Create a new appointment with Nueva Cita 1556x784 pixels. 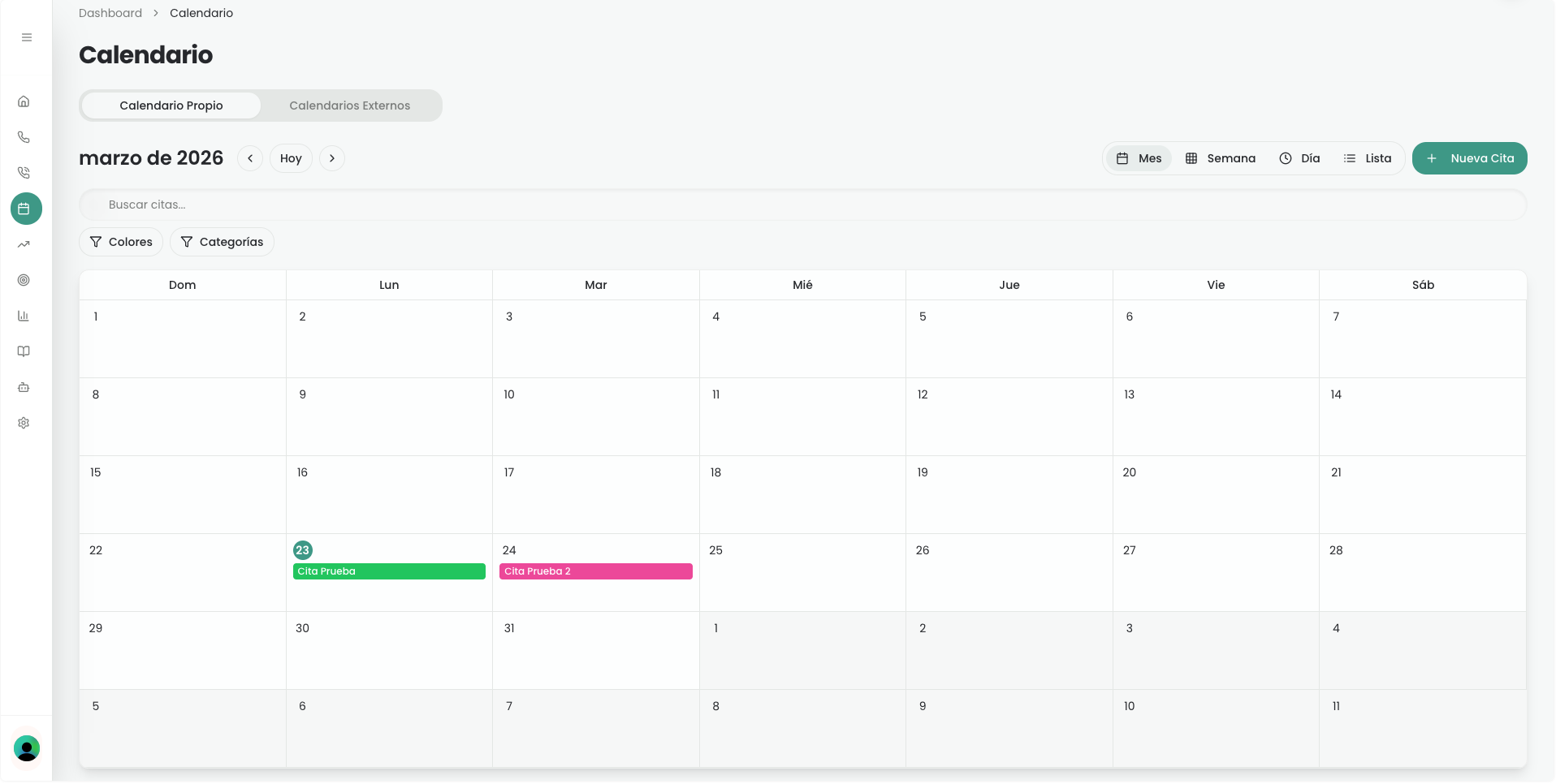[x=1470, y=158]
